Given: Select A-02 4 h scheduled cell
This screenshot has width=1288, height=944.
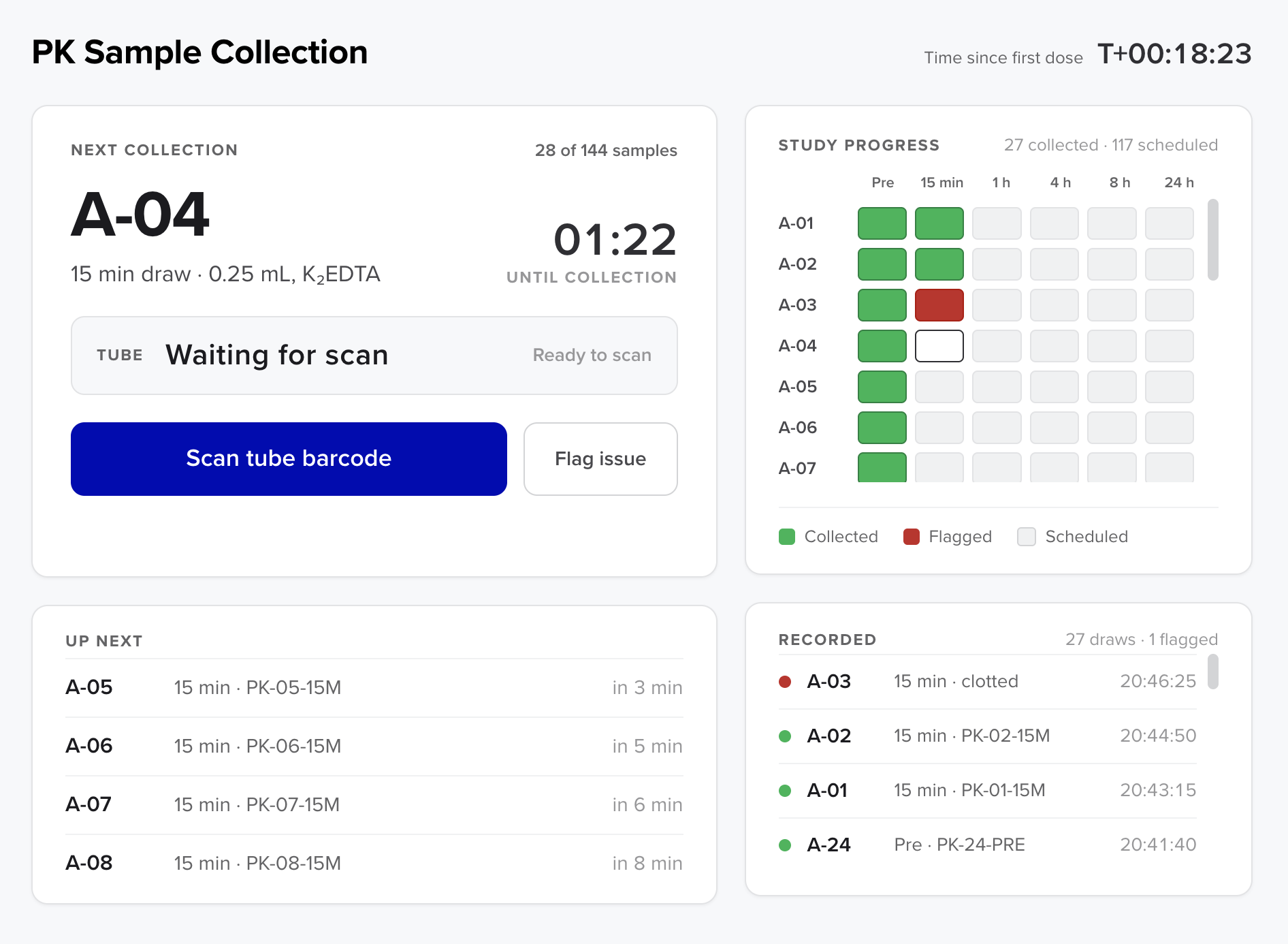Looking at the screenshot, I should coord(1054,264).
